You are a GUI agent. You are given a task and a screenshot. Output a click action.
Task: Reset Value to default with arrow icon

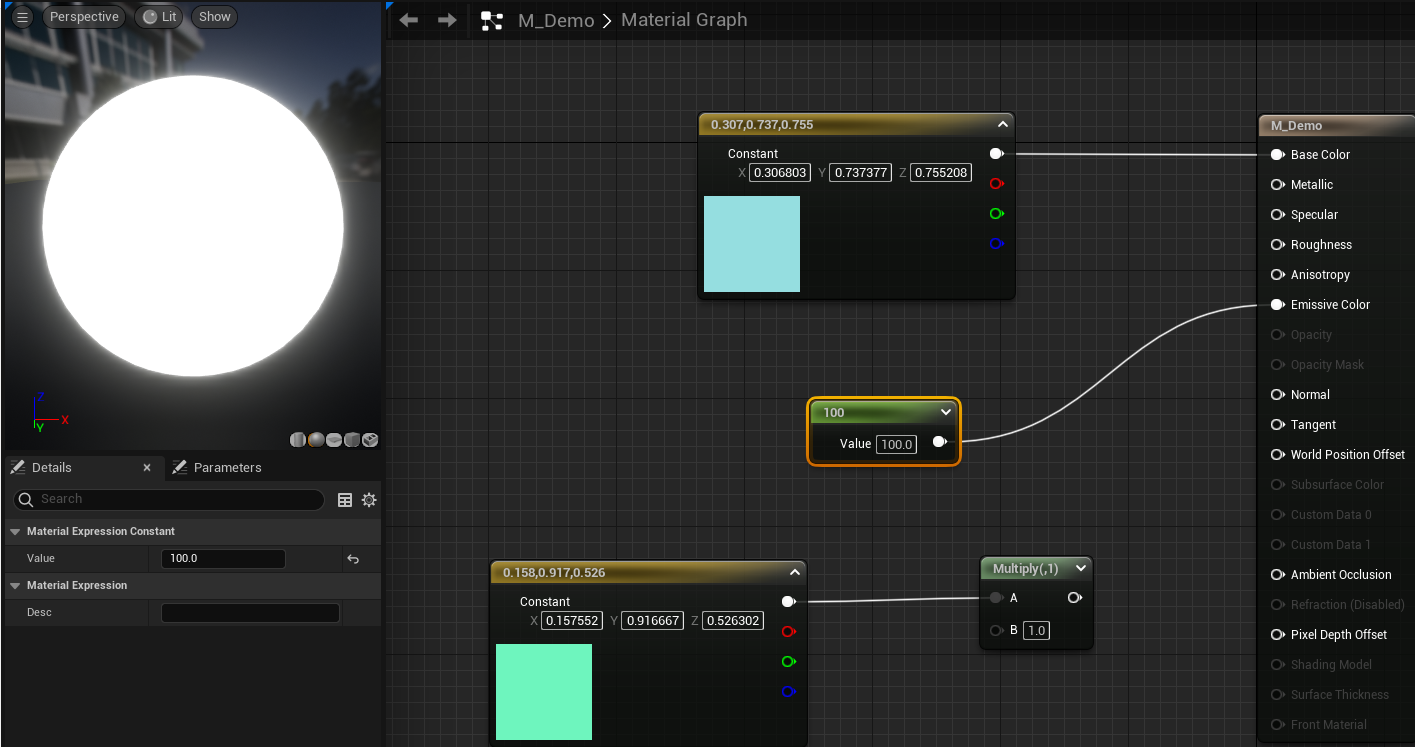(353, 559)
